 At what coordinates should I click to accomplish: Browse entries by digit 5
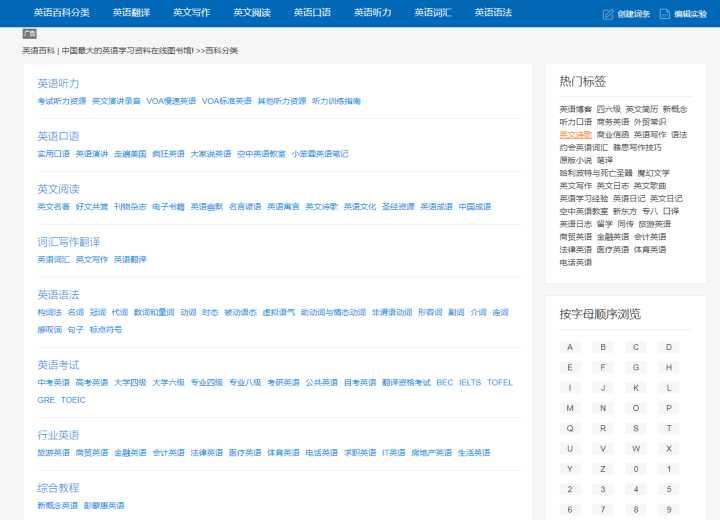[x=669, y=489]
